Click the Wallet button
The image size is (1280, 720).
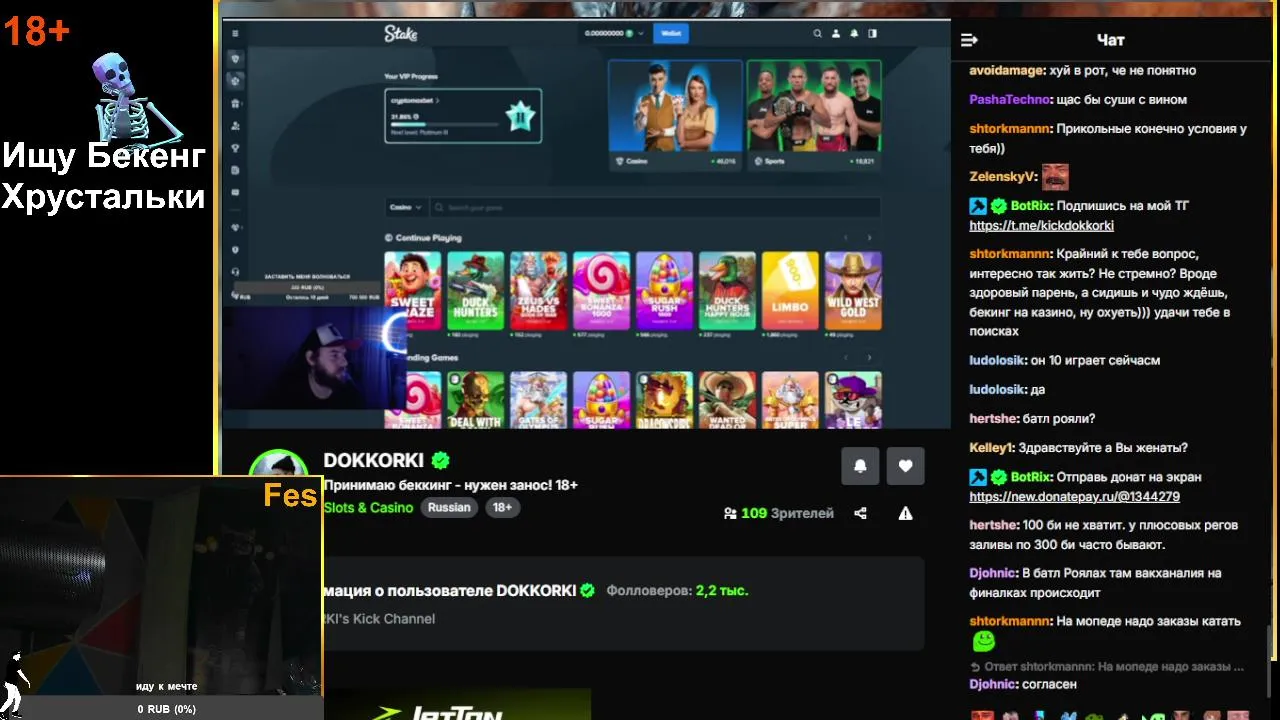coord(670,33)
